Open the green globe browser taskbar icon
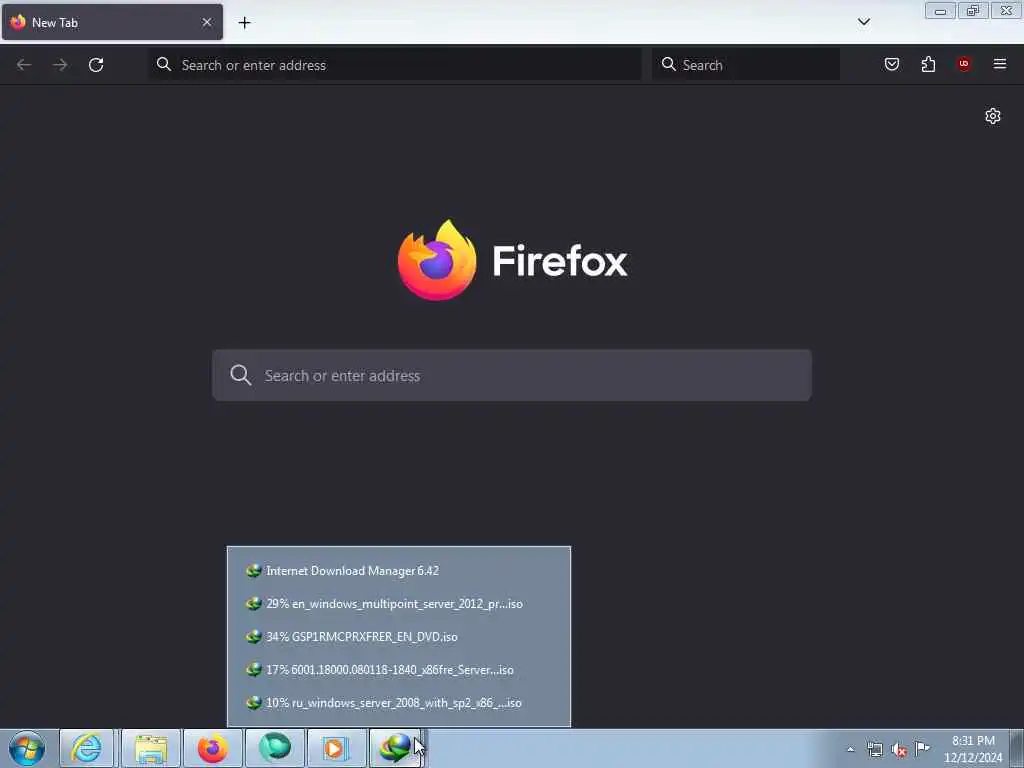Viewport: 1024px width, 768px height. [275, 748]
